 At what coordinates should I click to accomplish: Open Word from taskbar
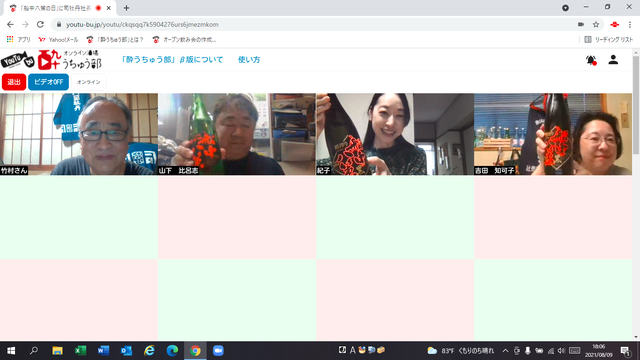(103, 351)
